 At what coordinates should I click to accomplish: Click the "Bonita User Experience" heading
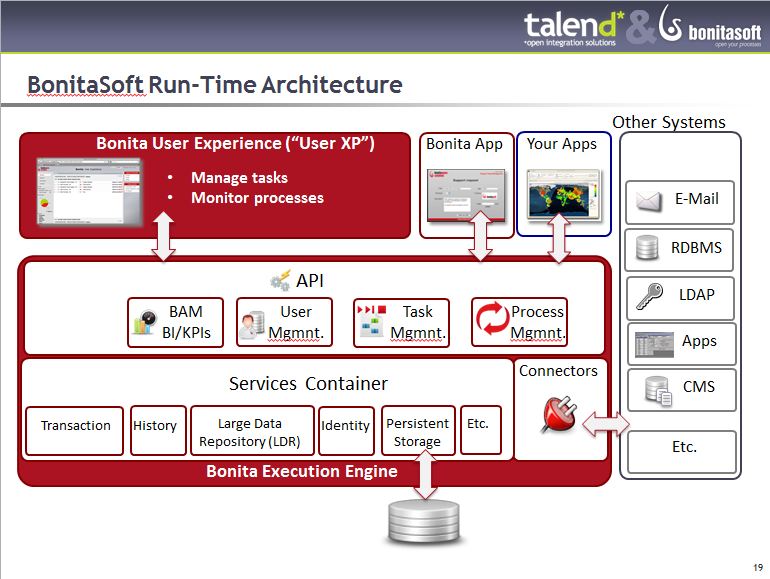click(x=235, y=143)
